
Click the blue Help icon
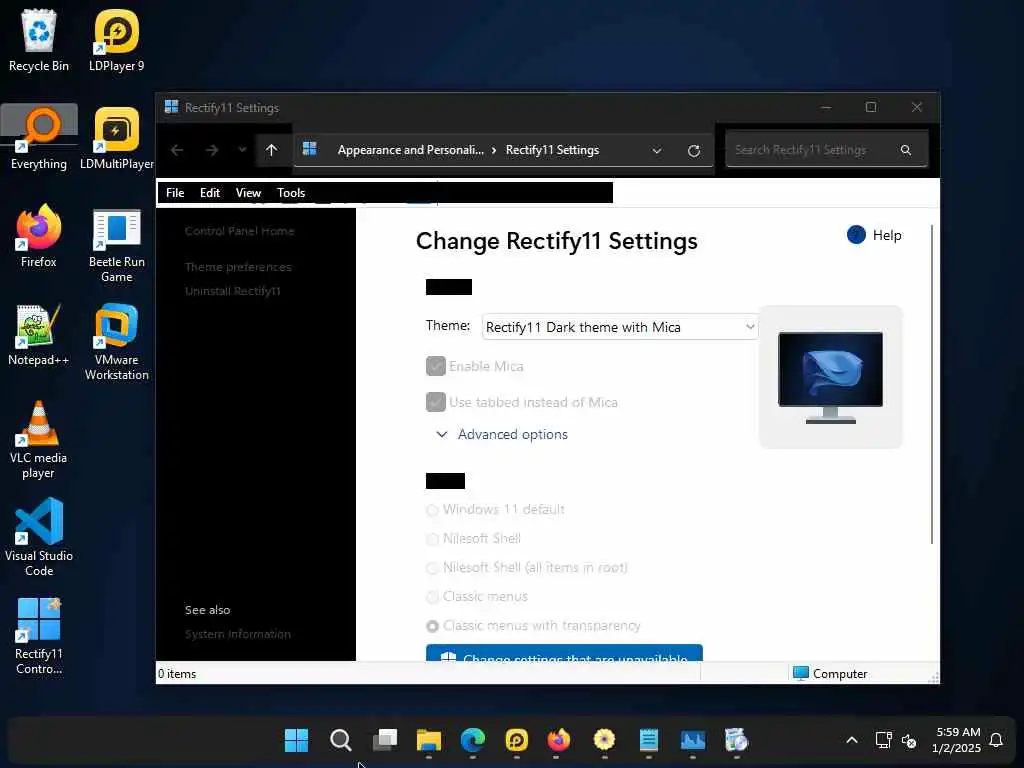[x=856, y=234]
